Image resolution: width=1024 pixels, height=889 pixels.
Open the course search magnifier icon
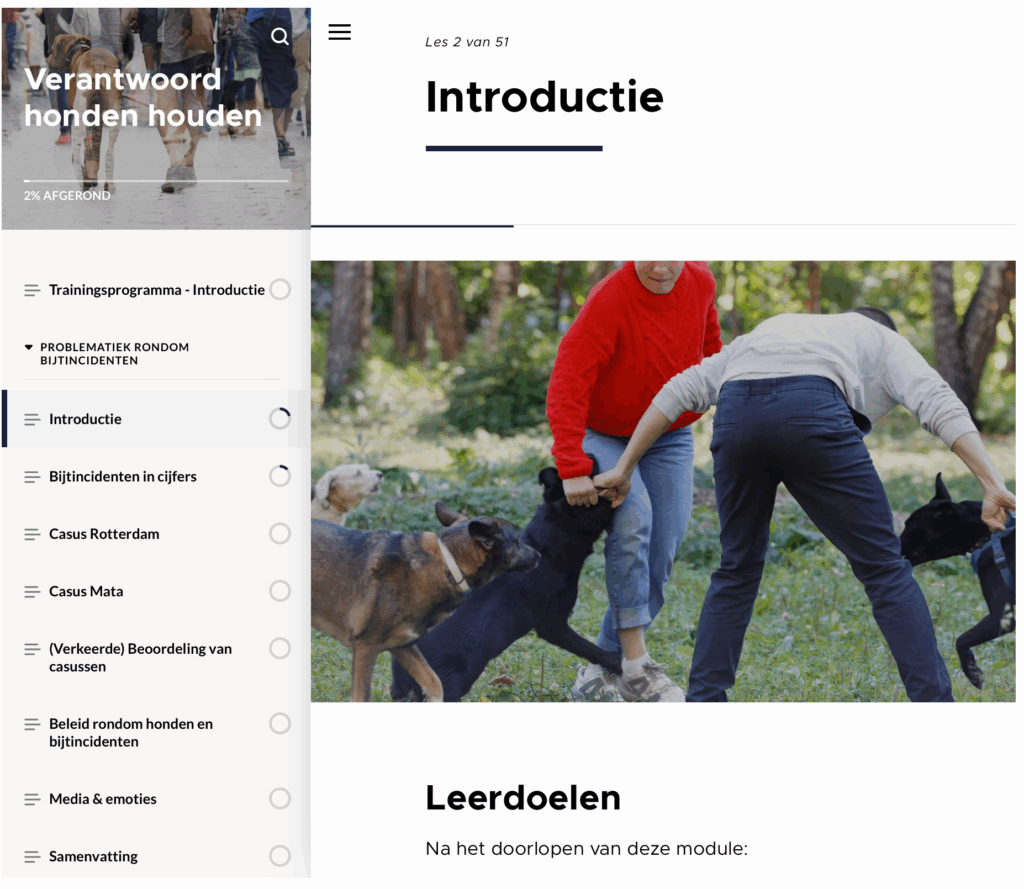pyautogui.click(x=280, y=36)
